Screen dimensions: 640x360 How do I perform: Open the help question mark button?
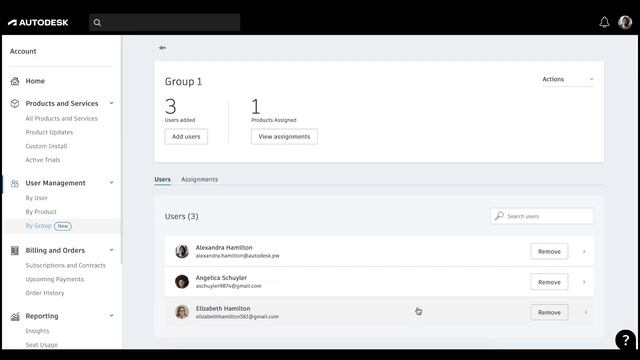[625, 339]
